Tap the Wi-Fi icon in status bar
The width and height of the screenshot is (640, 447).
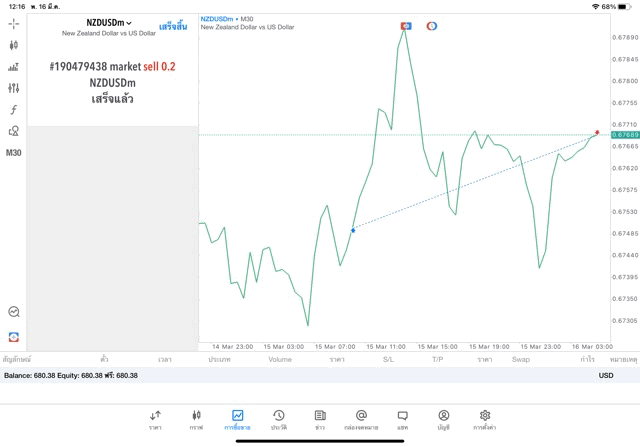click(x=596, y=7)
